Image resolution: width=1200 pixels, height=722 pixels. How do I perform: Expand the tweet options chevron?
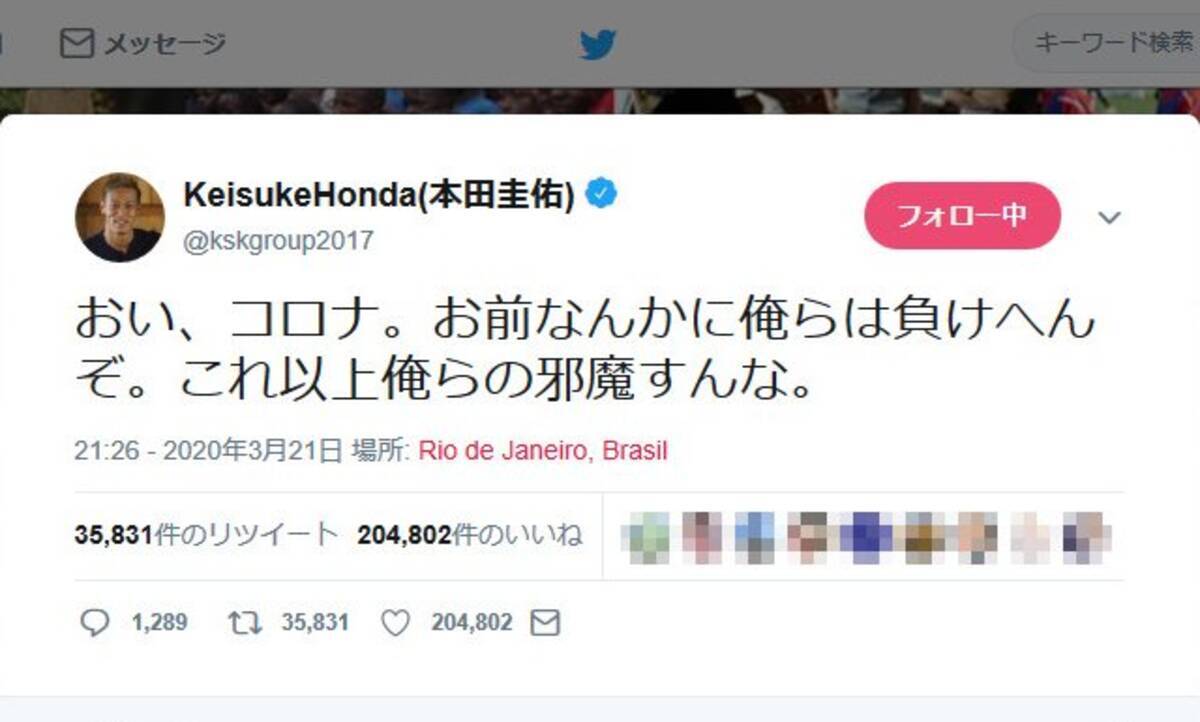pyautogui.click(x=1109, y=218)
